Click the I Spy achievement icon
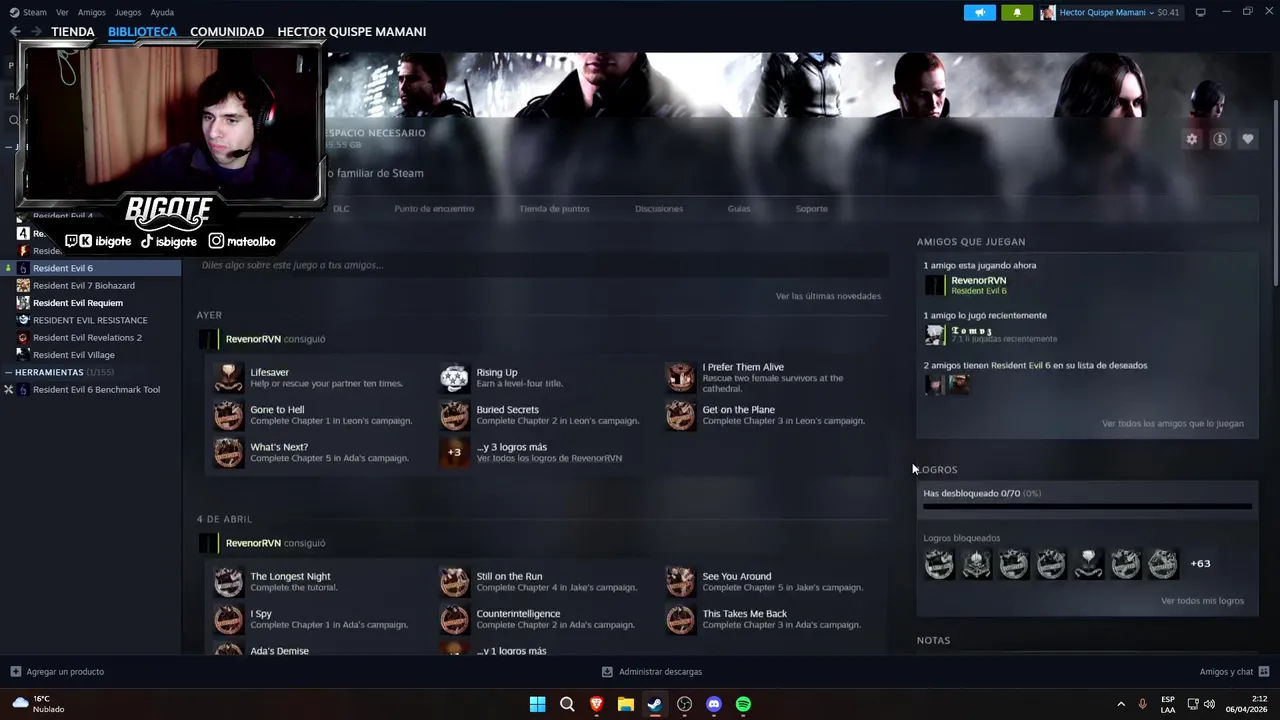The height and width of the screenshot is (720, 1280). coord(229,619)
